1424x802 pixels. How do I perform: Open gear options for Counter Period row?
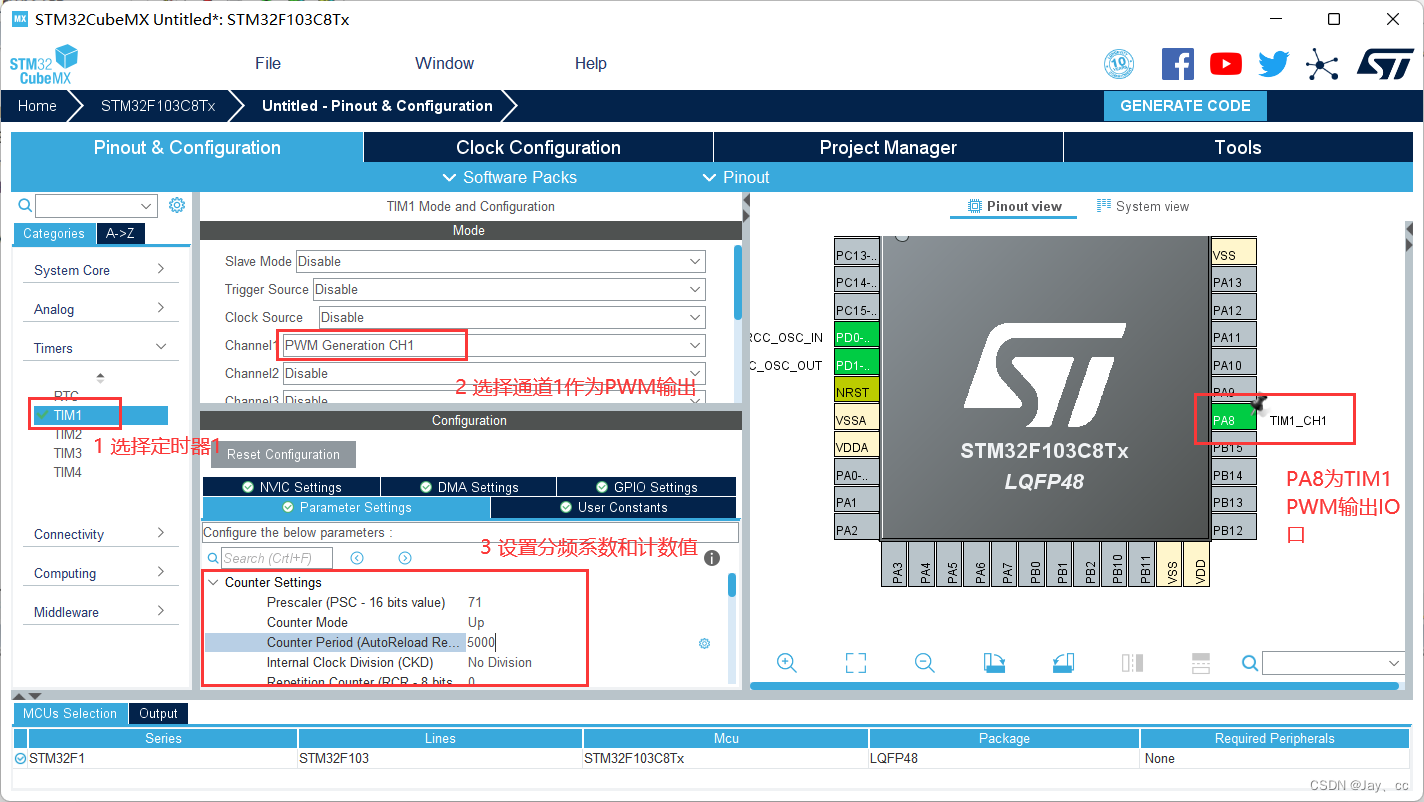click(x=704, y=643)
